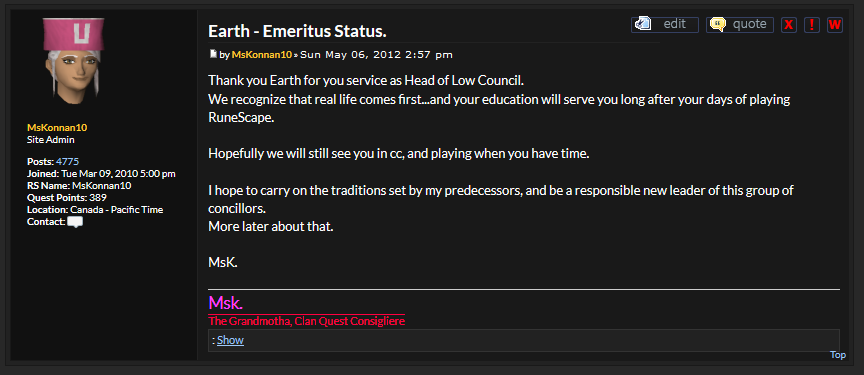
Task: Delete the post with red X icon
Action: tap(789, 25)
